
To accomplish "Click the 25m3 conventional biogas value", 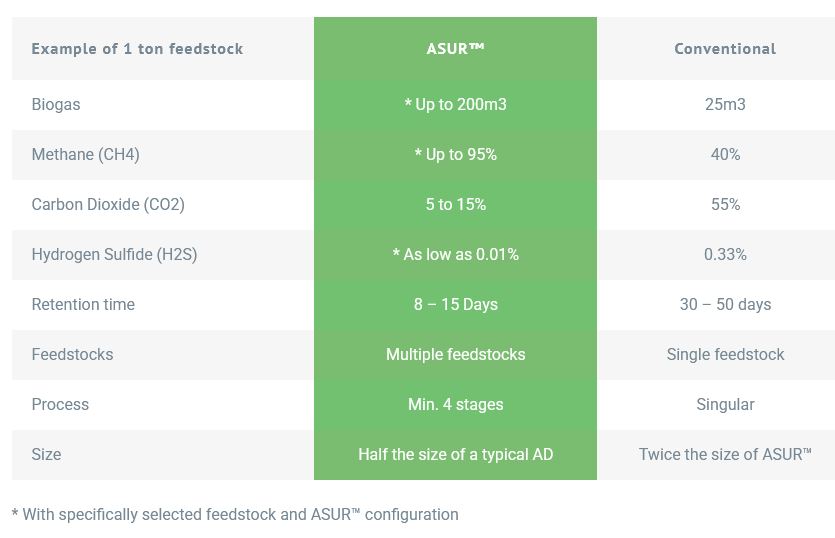I will tap(725, 104).
